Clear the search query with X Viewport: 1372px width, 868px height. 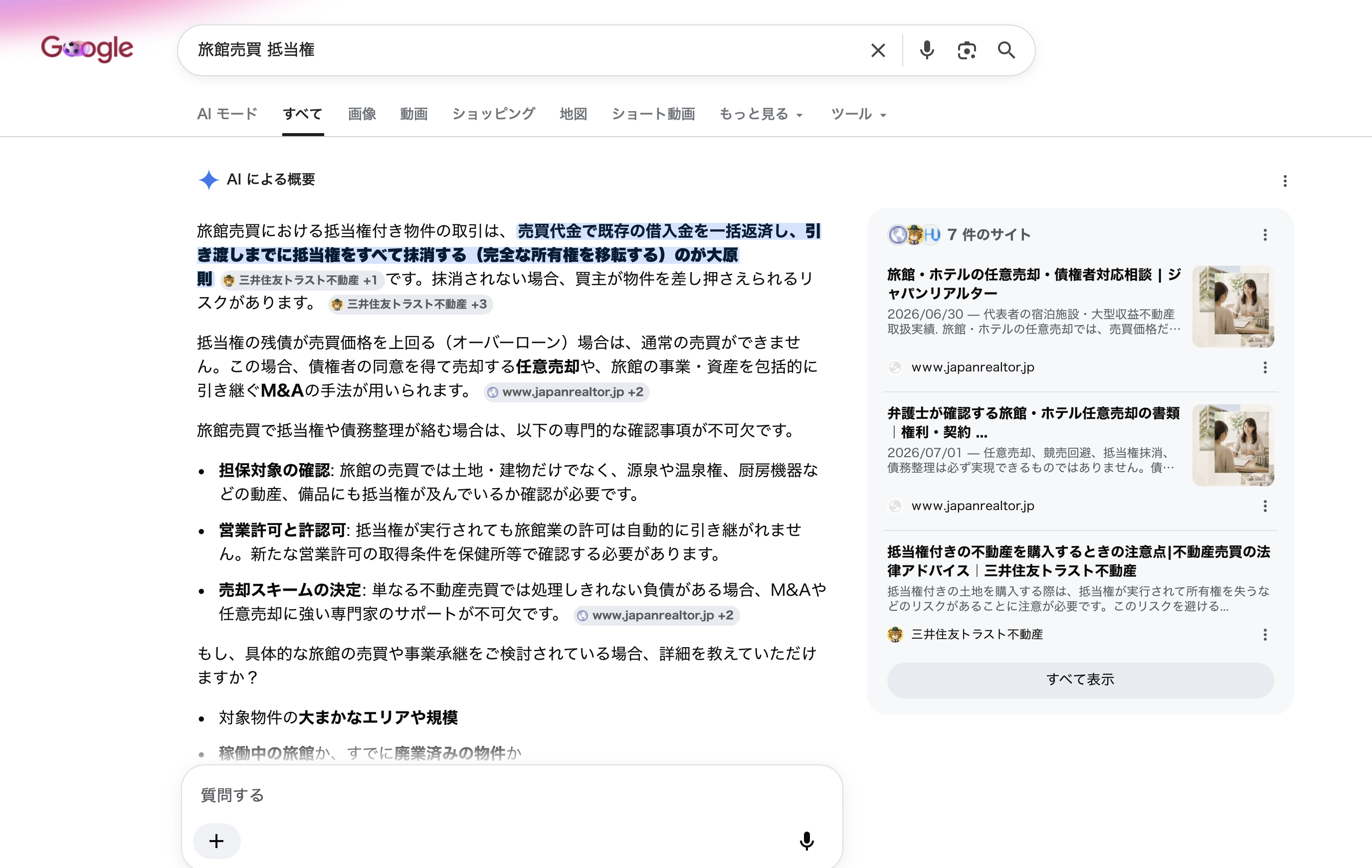878,50
